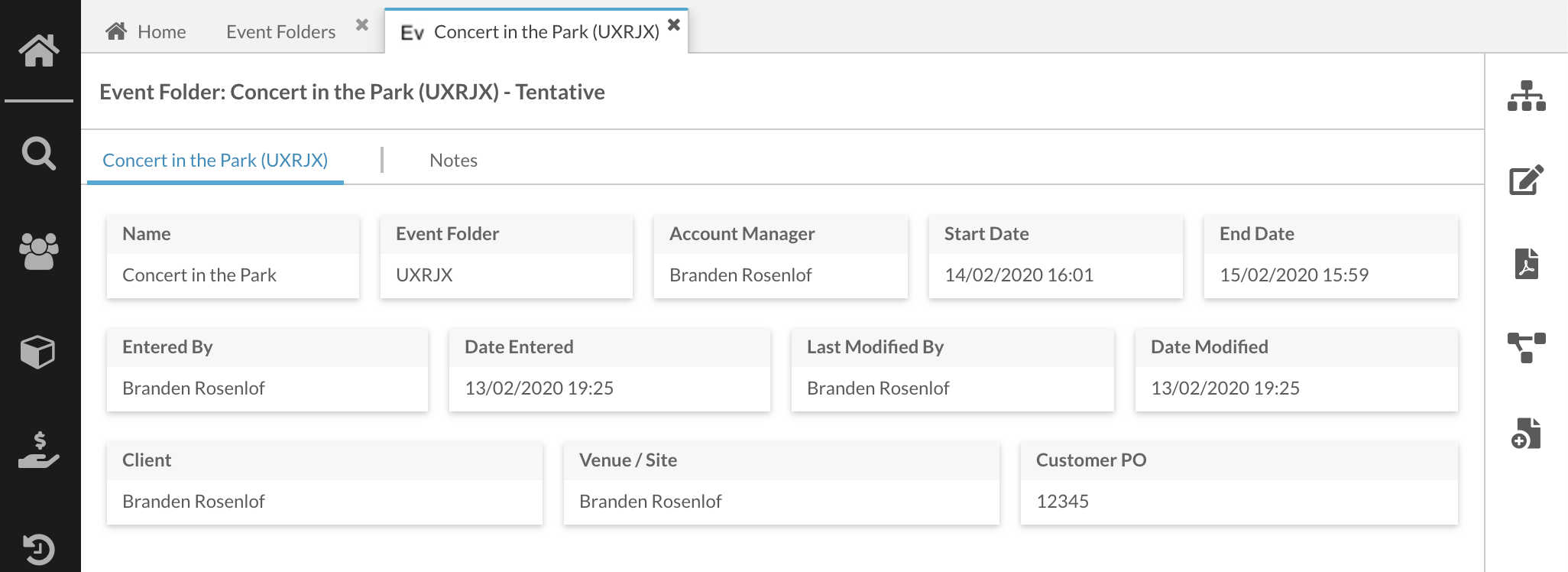This screenshot has width=1568, height=572.
Task: Click the Customer PO value 12345
Action: (1062, 501)
